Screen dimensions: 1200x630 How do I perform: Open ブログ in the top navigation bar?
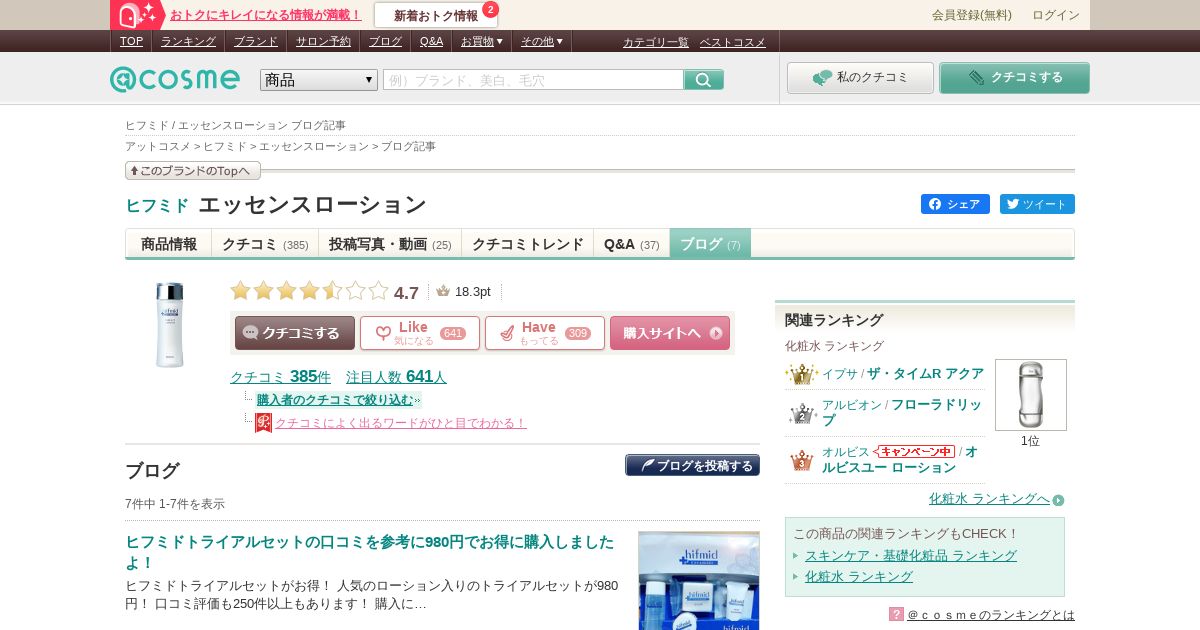pos(385,41)
